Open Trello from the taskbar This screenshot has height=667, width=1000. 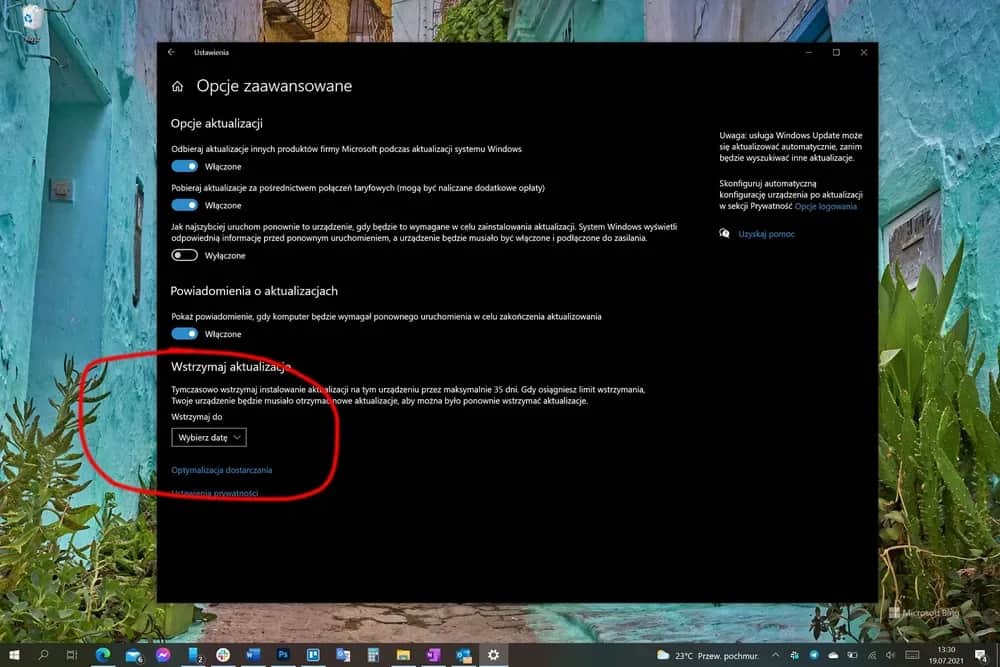(312, 656)
